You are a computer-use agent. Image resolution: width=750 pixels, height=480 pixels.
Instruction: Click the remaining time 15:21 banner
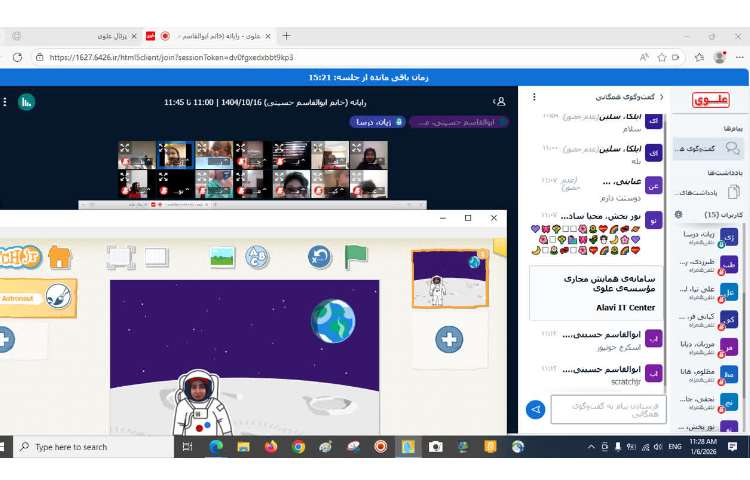click(368, 77)
